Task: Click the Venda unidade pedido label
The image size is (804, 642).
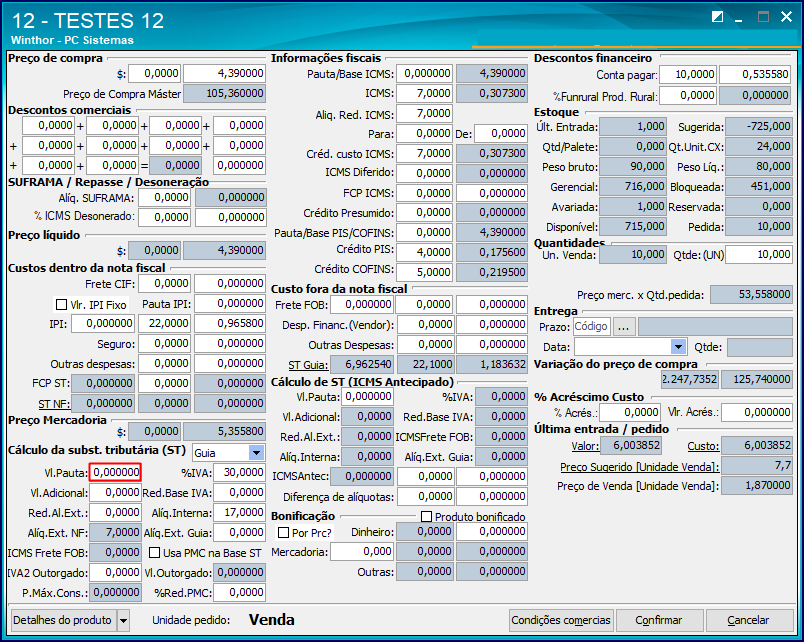Action: 272,620
